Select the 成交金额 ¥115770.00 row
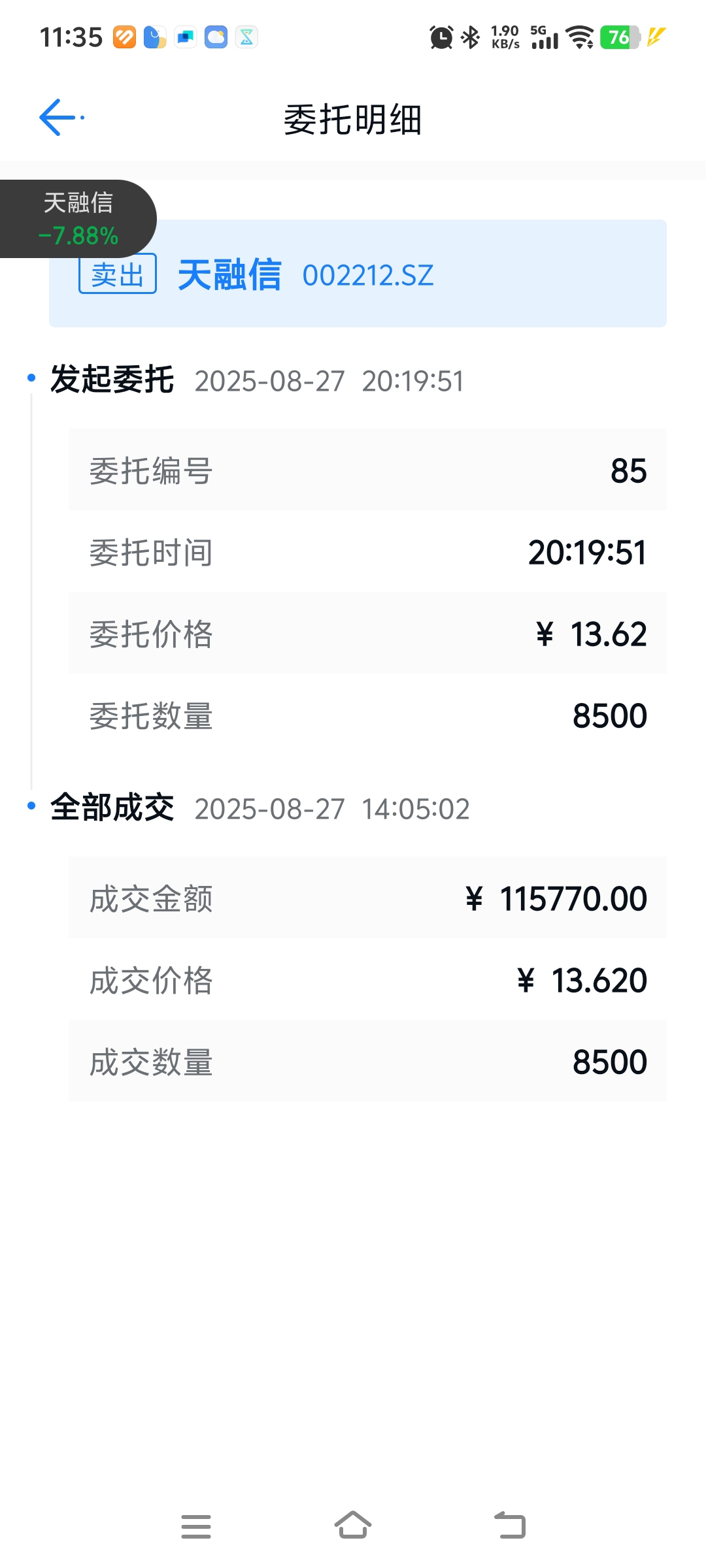The image size is (706, 1568). (x=367, y=898)
